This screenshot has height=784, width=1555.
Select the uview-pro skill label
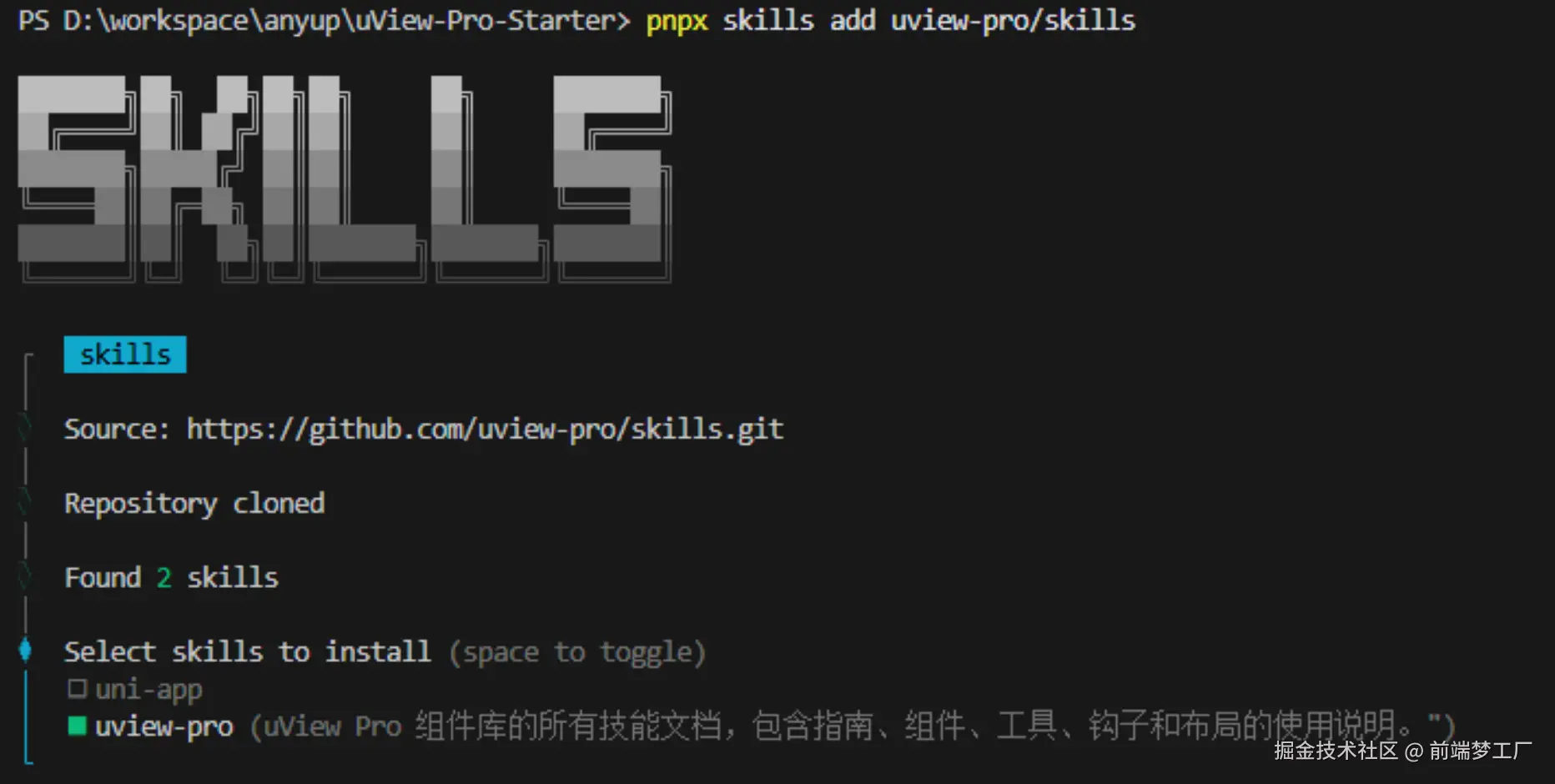pos(164,726)
